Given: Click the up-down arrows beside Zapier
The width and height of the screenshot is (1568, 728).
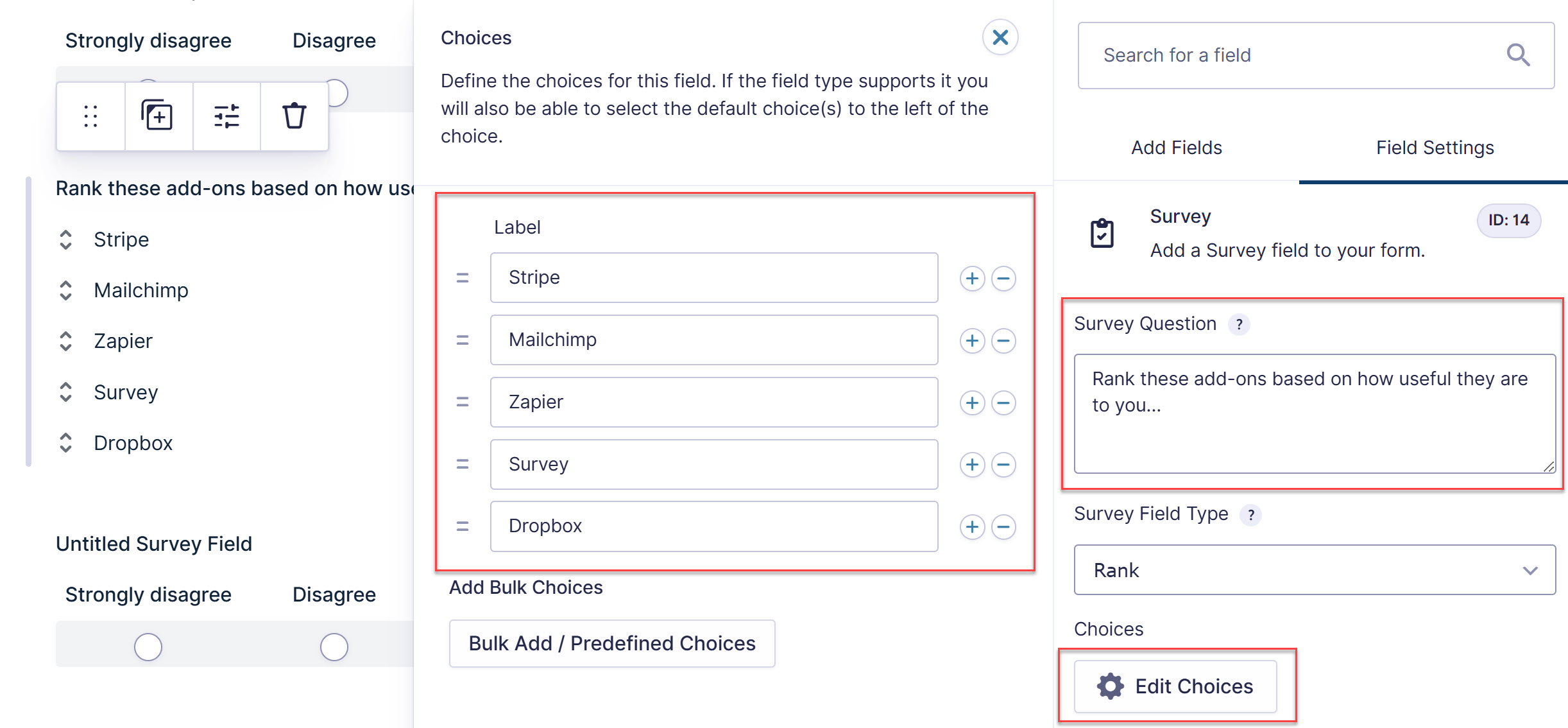Looking at the screenshot, I should (66, 341).
